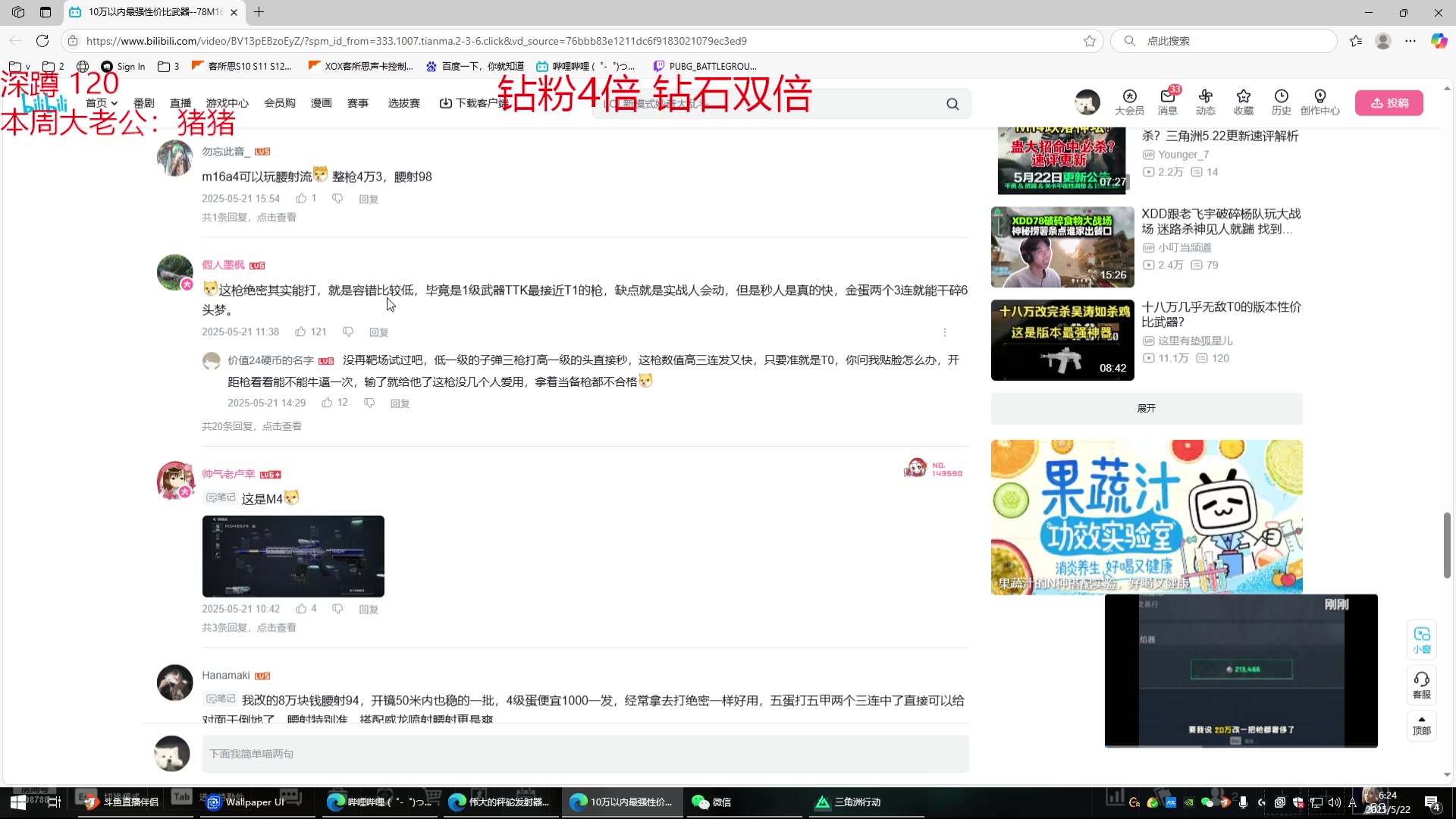Open username Hanamaki profile
1456x819 pixels.
tap(226, 676)
